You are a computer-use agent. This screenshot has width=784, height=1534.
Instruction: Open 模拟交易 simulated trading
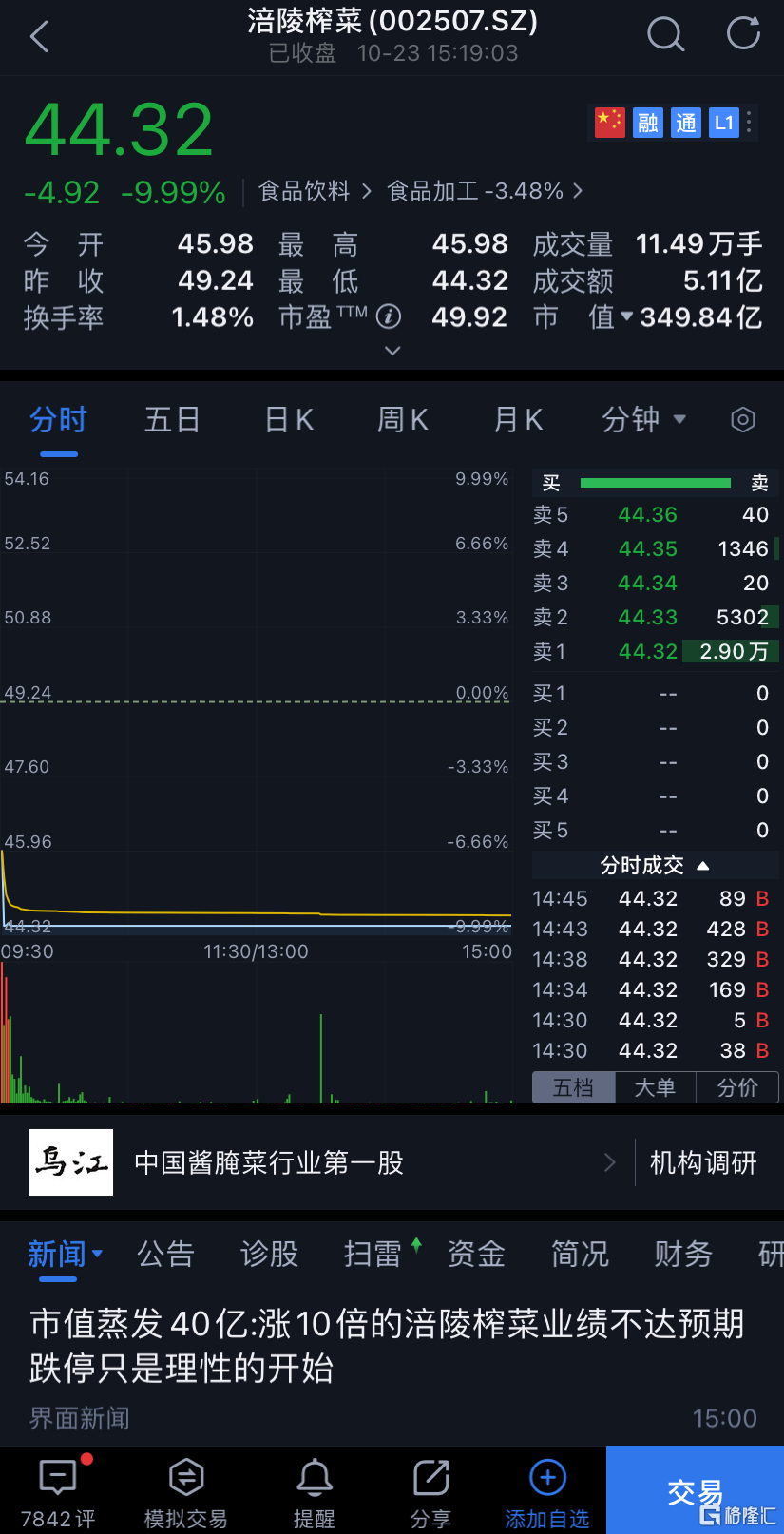tap(185, 1491)
